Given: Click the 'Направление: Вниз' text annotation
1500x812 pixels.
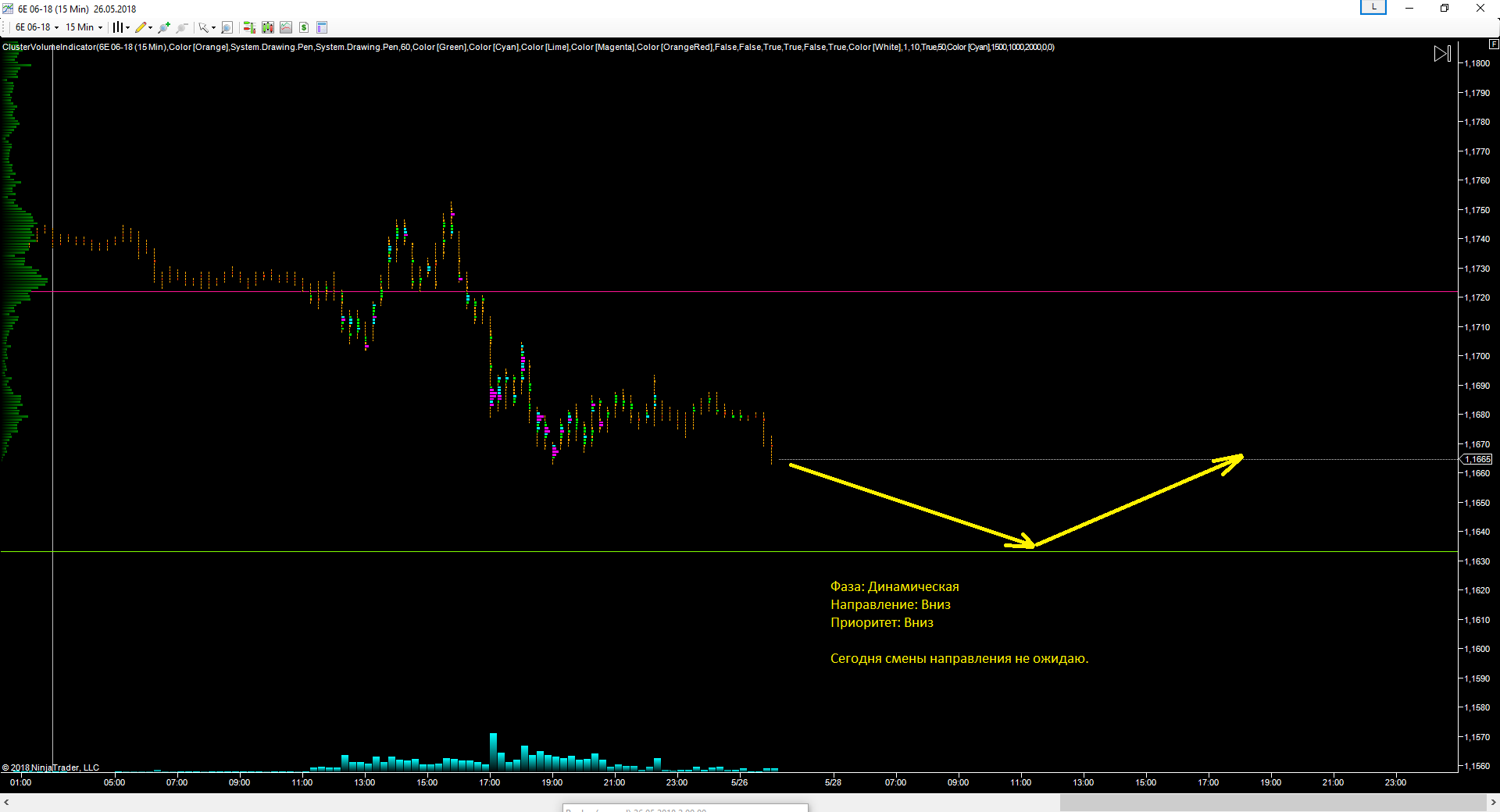Looking at the screenshot, I should click(891, 604).
